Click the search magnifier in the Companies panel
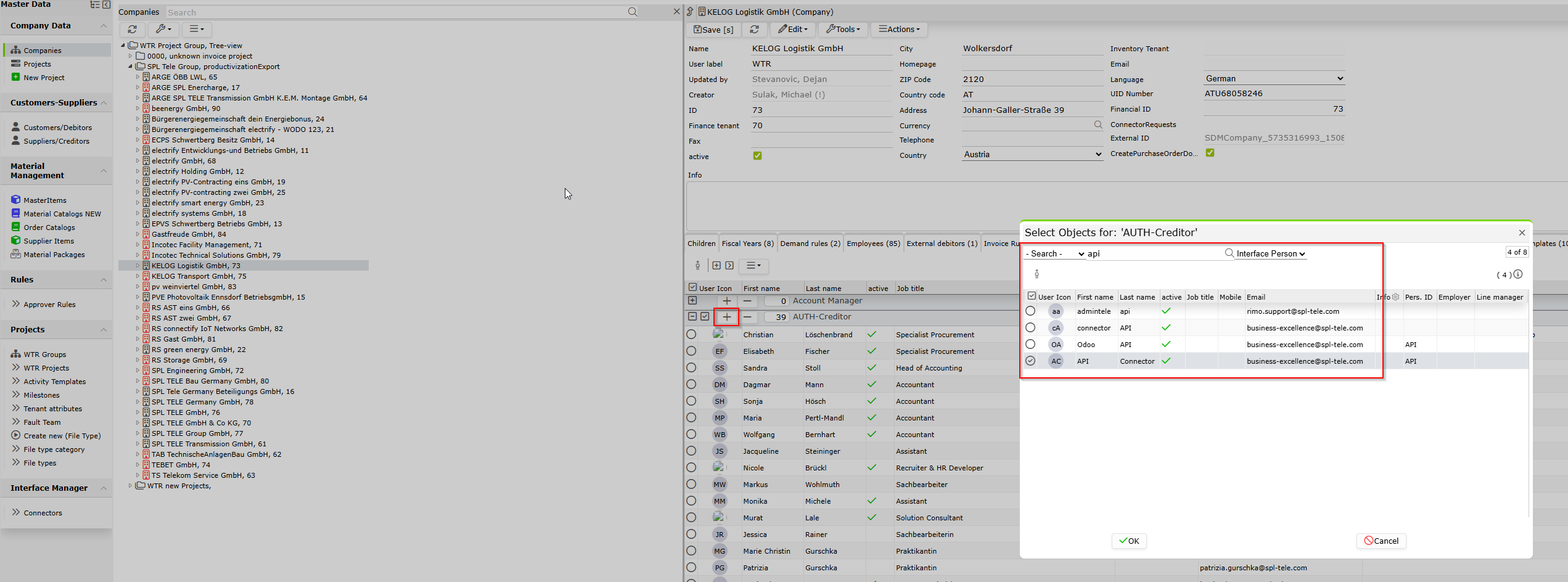 click(633, 12)
